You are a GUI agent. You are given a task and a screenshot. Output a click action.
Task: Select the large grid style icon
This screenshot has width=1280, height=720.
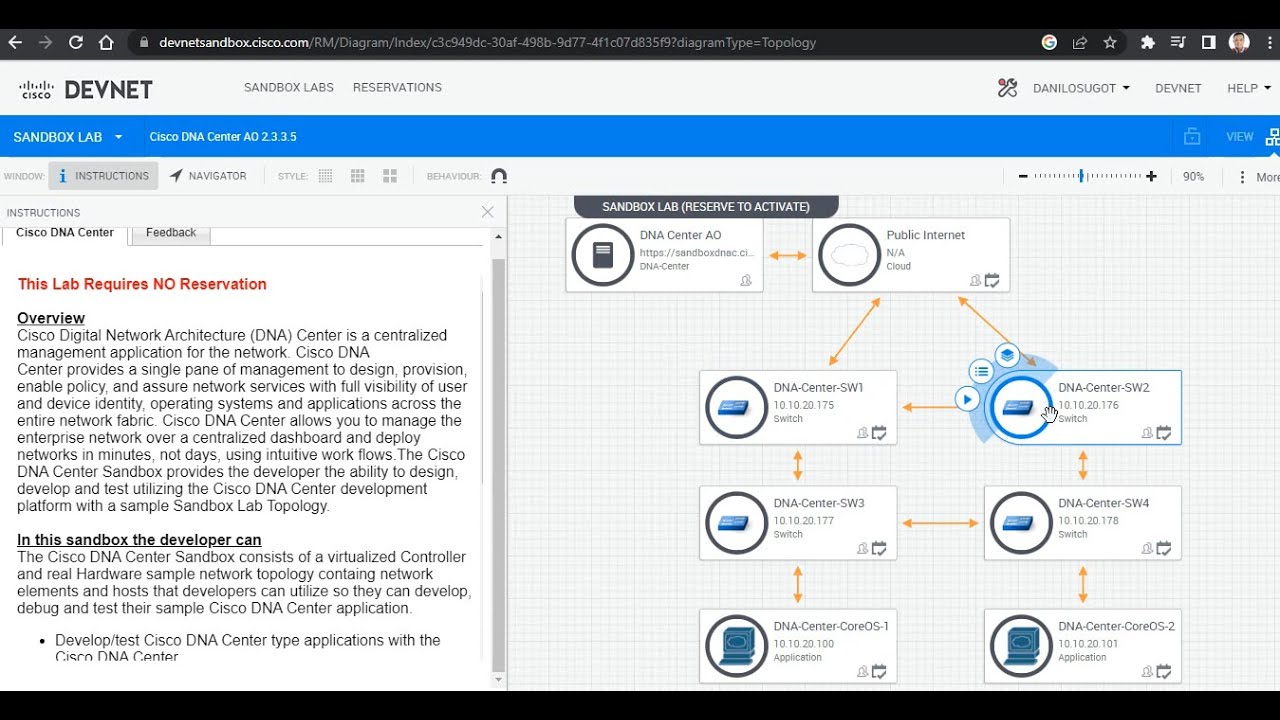[390, 176]
